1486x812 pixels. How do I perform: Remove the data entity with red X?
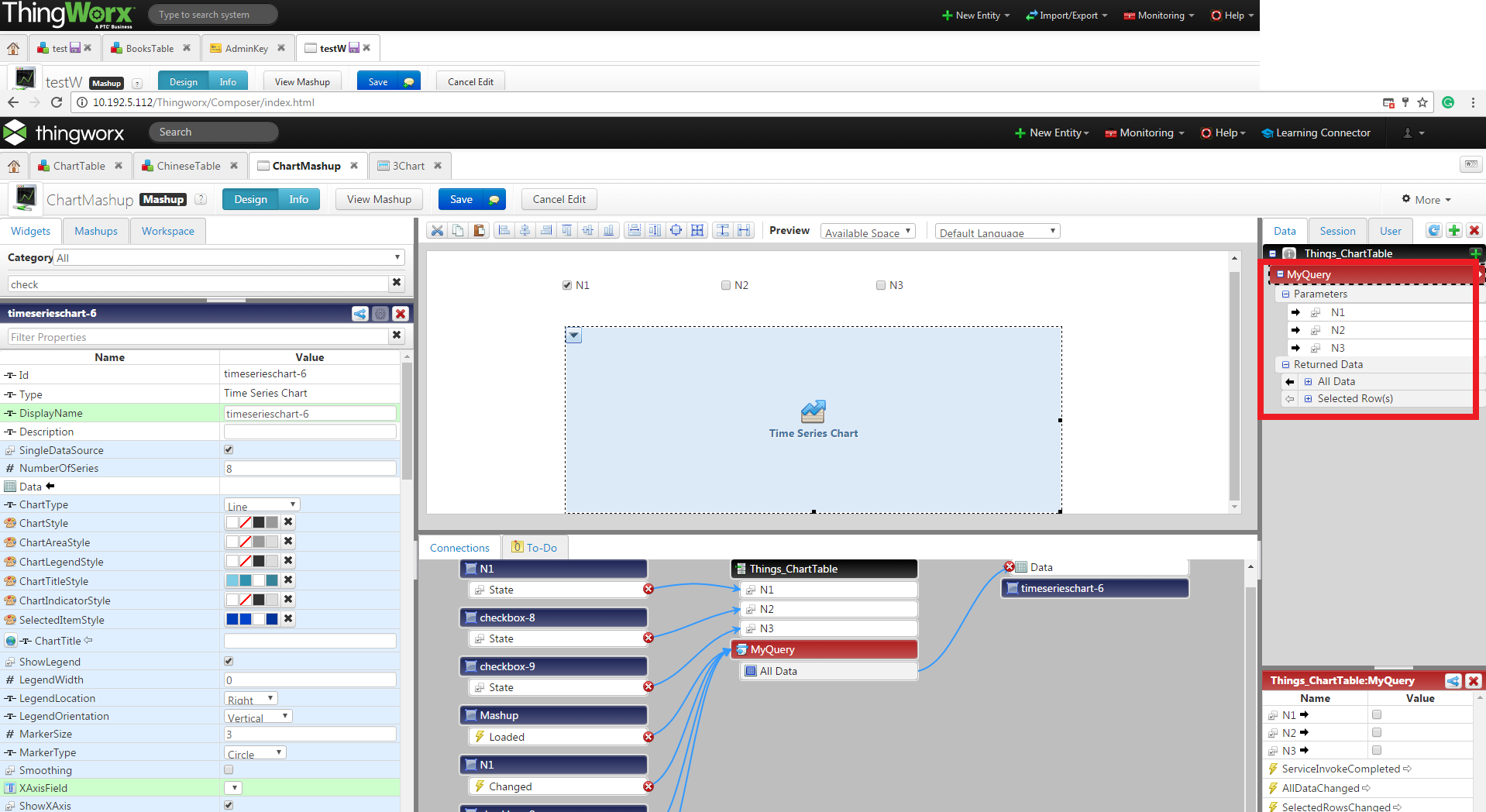click(1474, 230)
